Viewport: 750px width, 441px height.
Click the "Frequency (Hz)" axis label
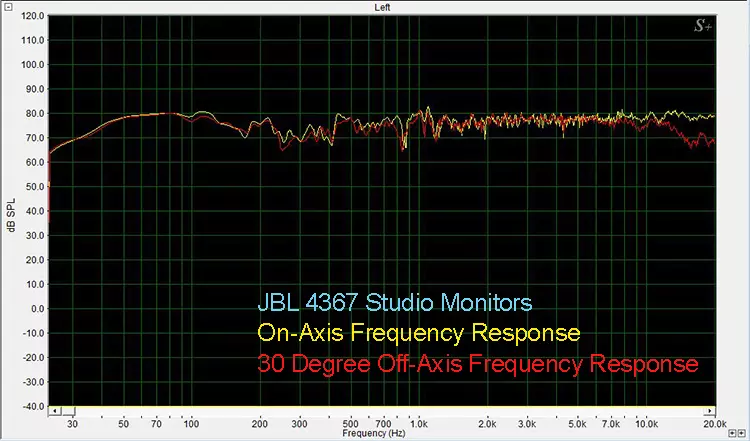374,433
